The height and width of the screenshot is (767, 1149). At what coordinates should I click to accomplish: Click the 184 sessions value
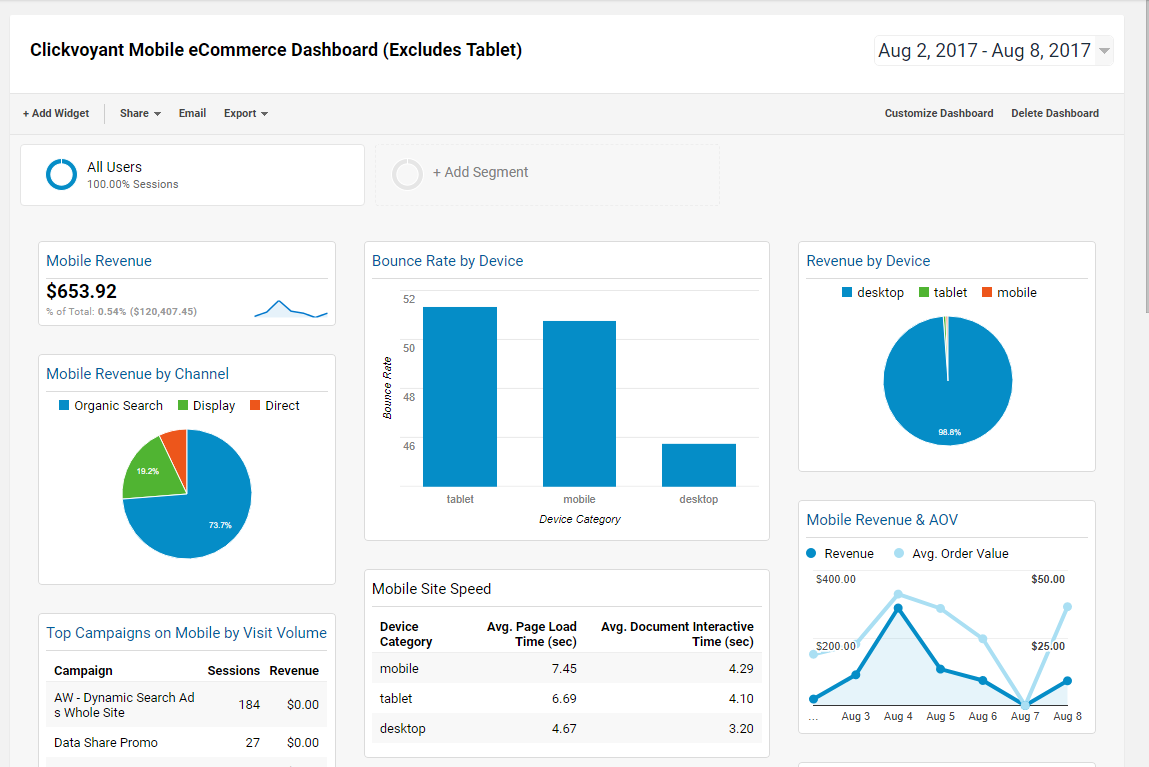point(249,705)
